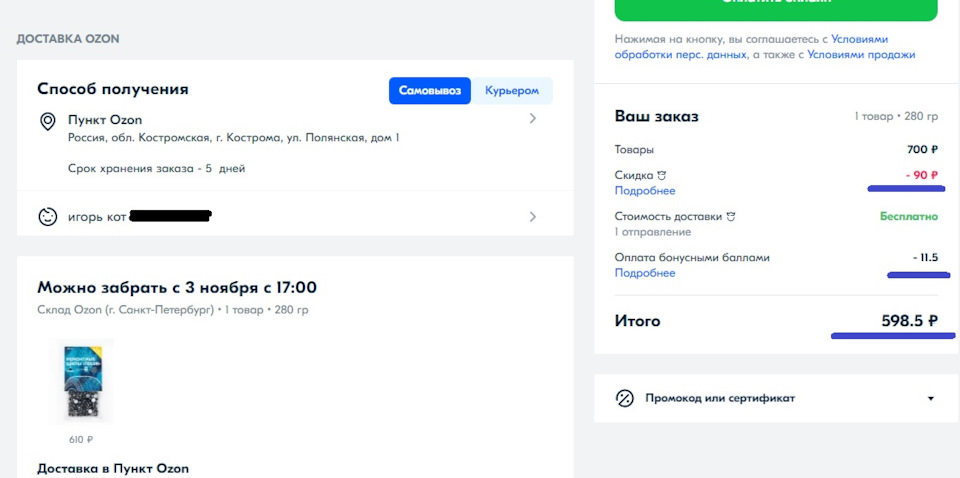
Task: Click the - 11.5 bonus points value
Action: [x=924, y=258]
